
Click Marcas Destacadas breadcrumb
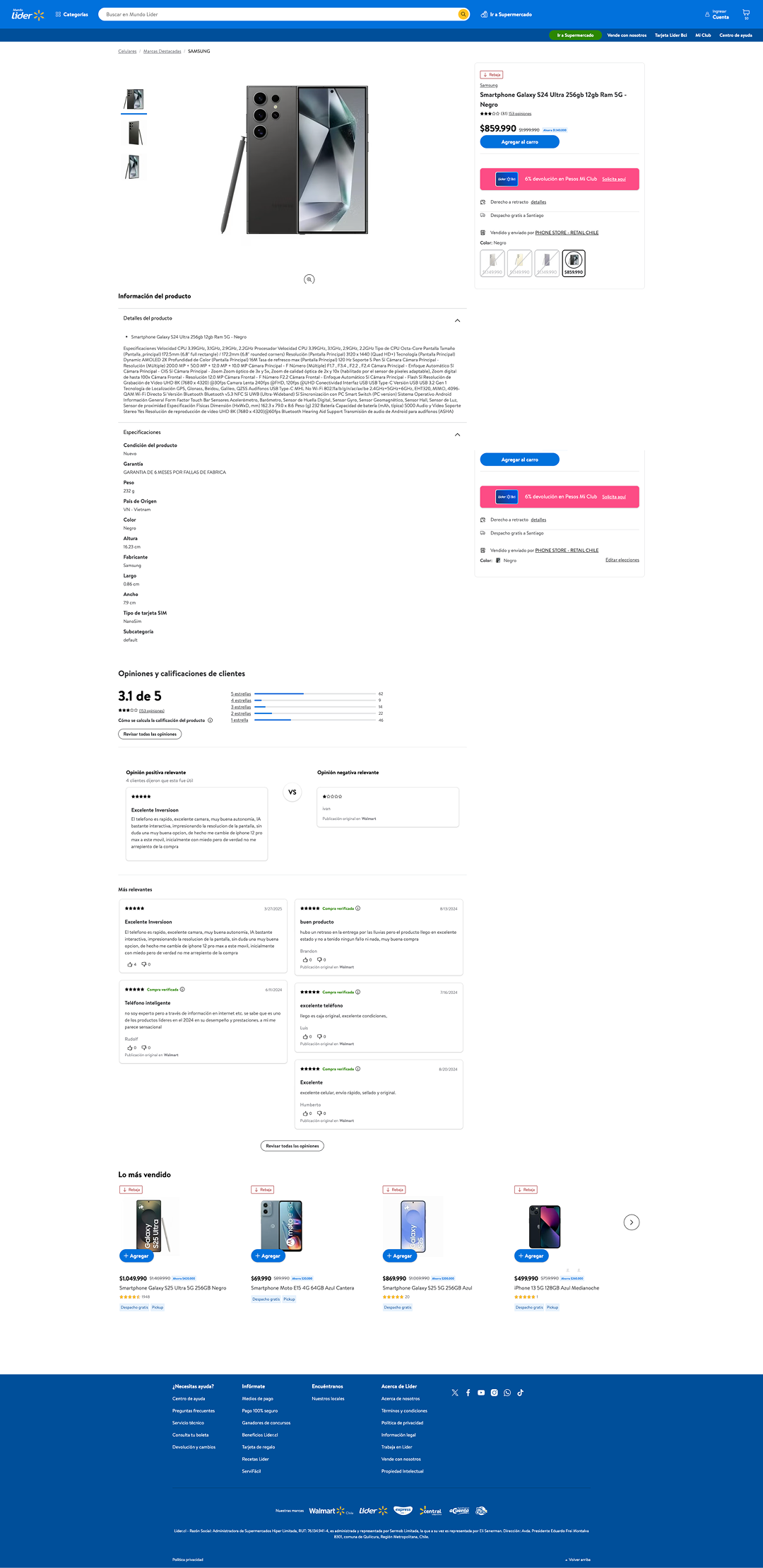pyautogui.click(x=162, y=52)
